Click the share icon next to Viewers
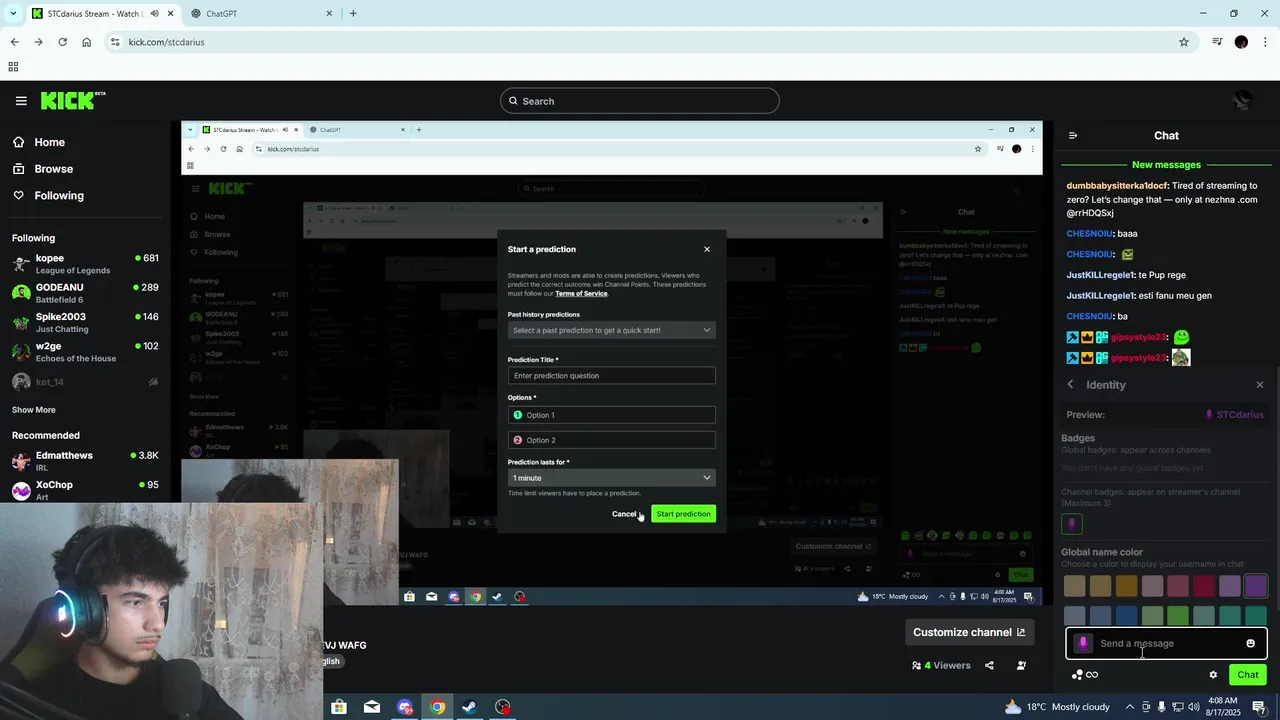 (989, 665)
